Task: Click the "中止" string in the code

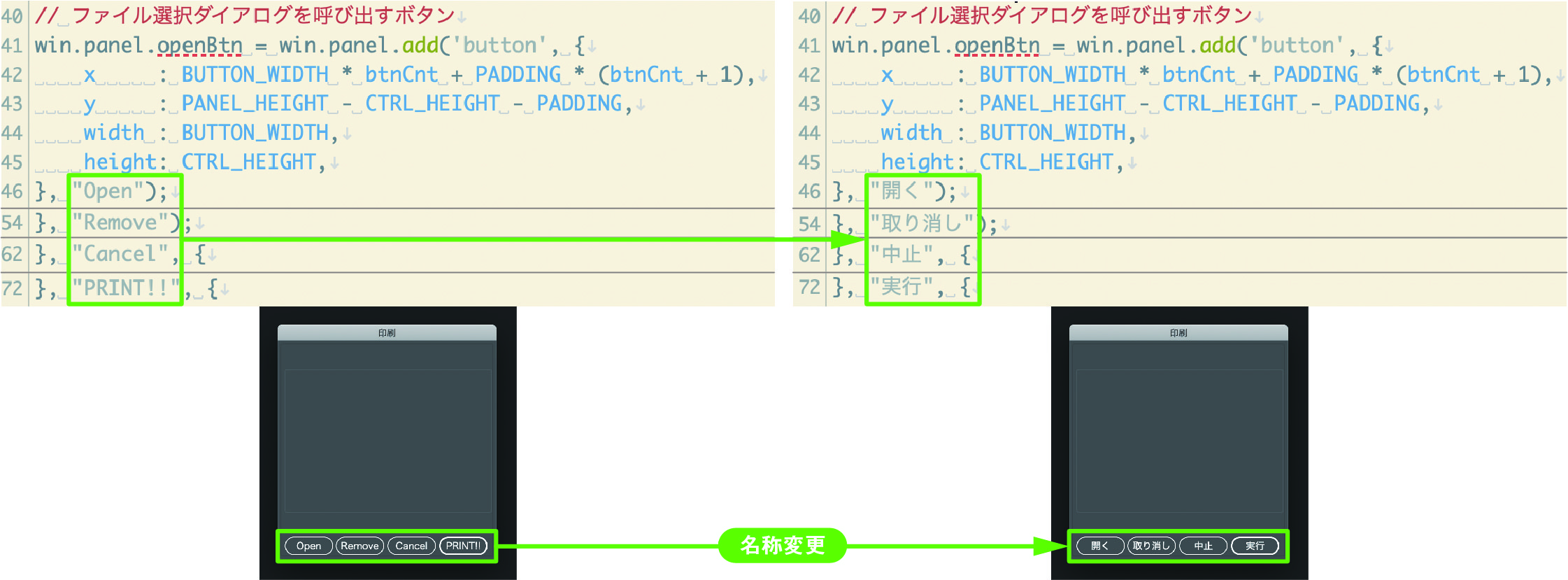Action: pos(901,255)
